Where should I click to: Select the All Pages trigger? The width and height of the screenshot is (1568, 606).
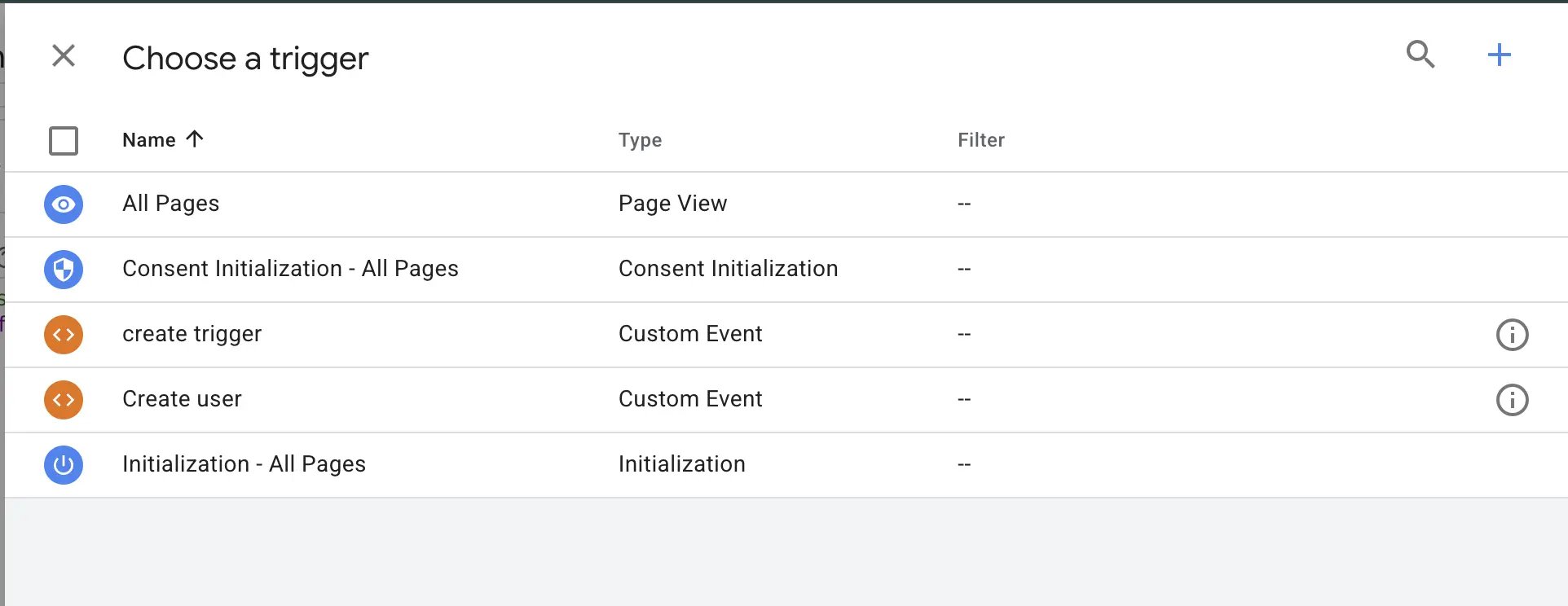click(786, 204)
